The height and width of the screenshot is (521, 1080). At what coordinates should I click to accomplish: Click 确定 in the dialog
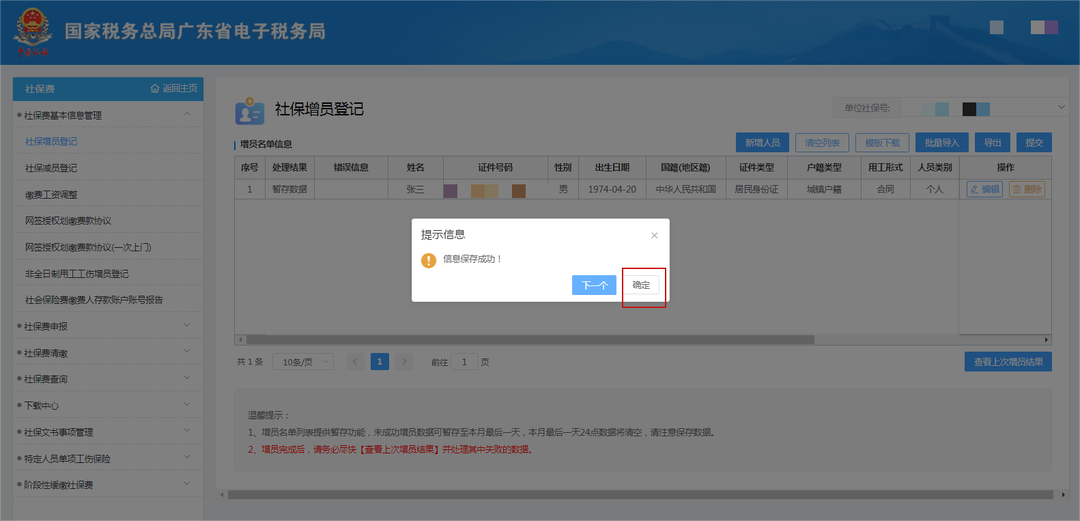[641, 285]
